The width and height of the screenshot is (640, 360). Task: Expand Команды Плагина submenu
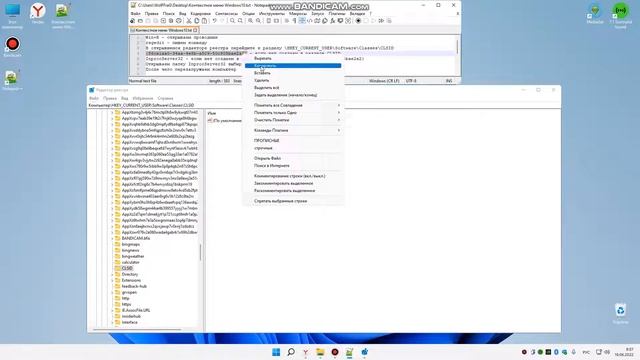tap(293, 130)
